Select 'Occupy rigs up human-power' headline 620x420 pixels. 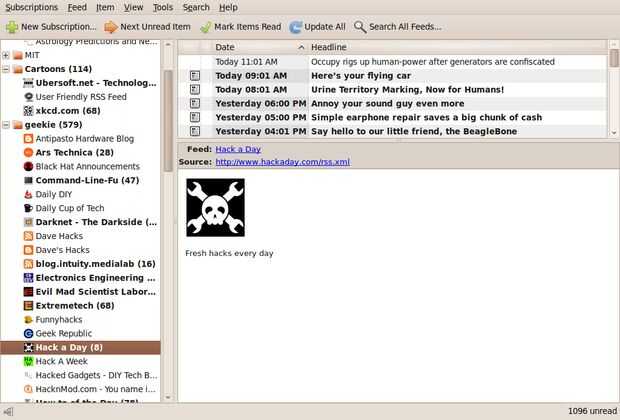pos(433,62)
